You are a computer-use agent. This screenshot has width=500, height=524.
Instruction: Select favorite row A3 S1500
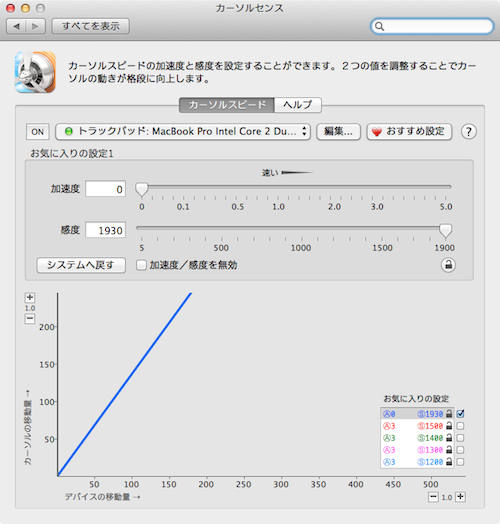pos(417,426)
